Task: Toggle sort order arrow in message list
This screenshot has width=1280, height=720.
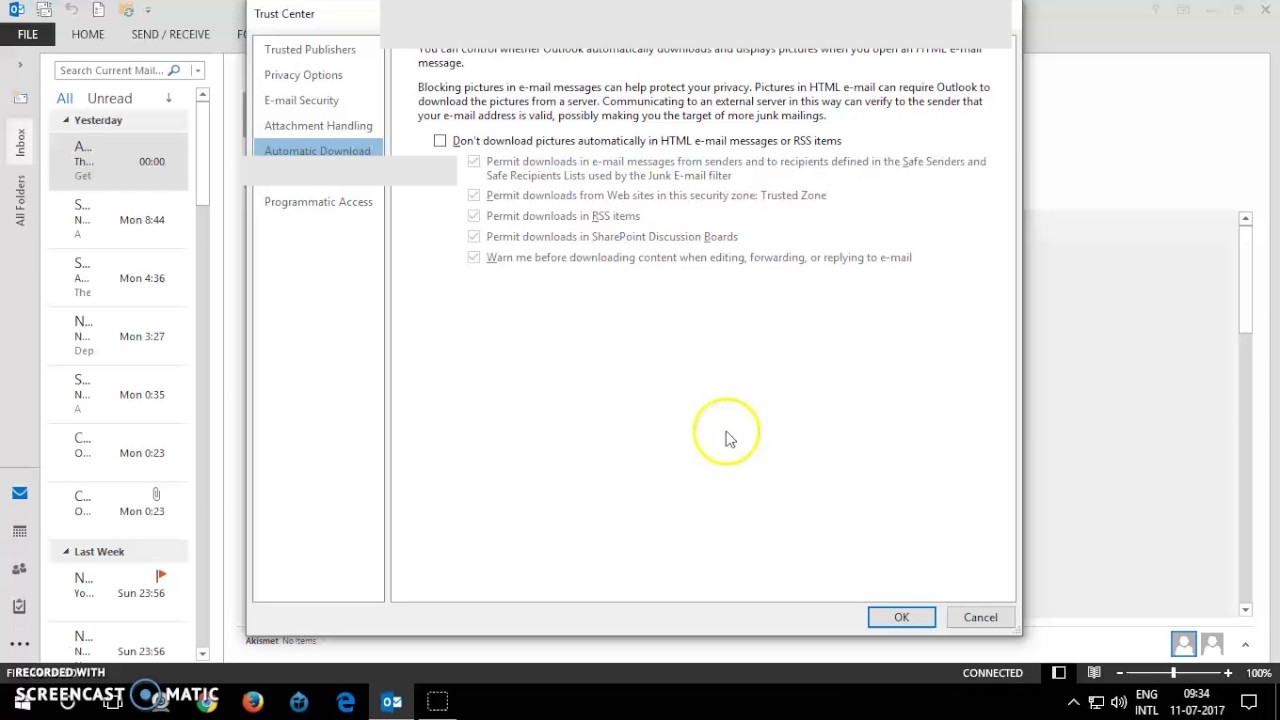Action: pyautogui.click(x=169, y=98)
